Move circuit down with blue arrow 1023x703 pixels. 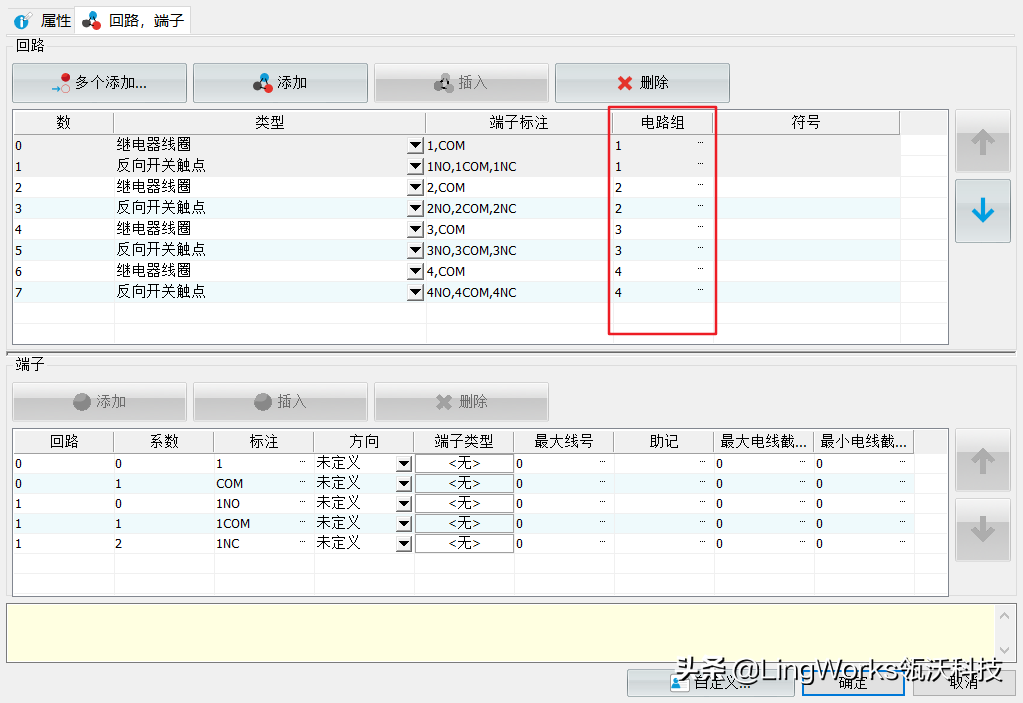point(982,211)
